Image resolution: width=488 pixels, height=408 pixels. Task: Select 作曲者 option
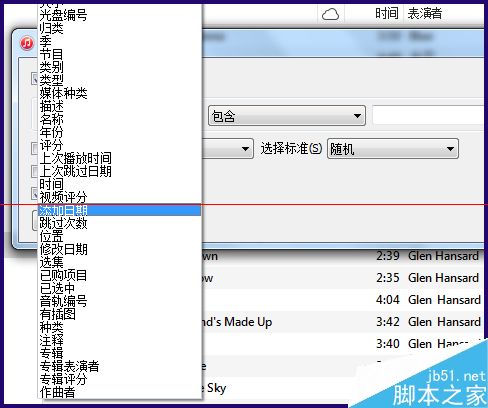click(x=120, y=392)
